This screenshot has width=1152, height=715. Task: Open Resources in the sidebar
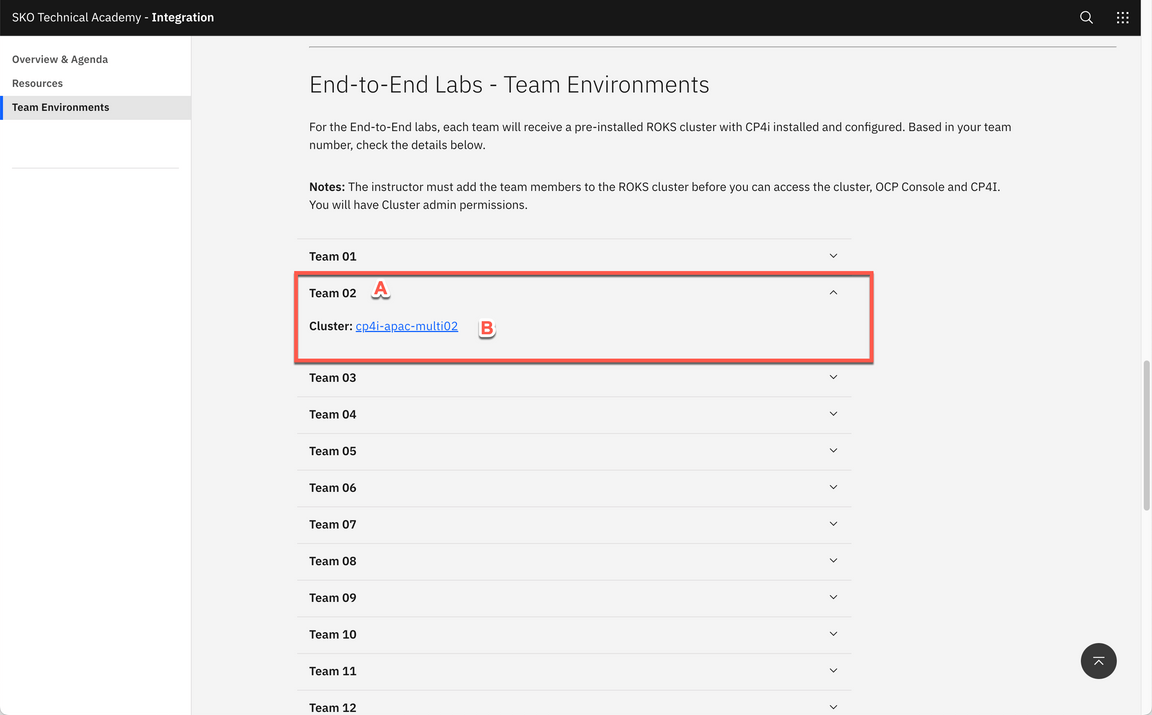click(37, 83)
